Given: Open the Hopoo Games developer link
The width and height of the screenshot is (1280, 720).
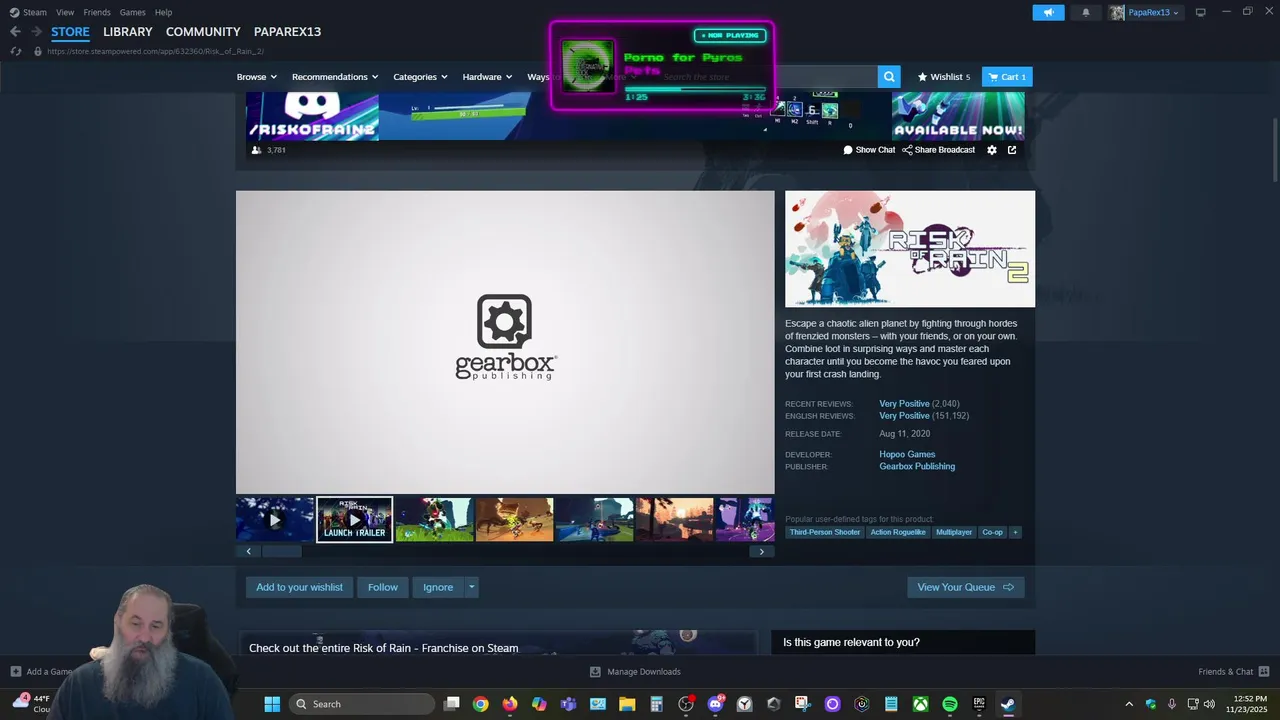Looking at the screenshot, I should [907, 454].
